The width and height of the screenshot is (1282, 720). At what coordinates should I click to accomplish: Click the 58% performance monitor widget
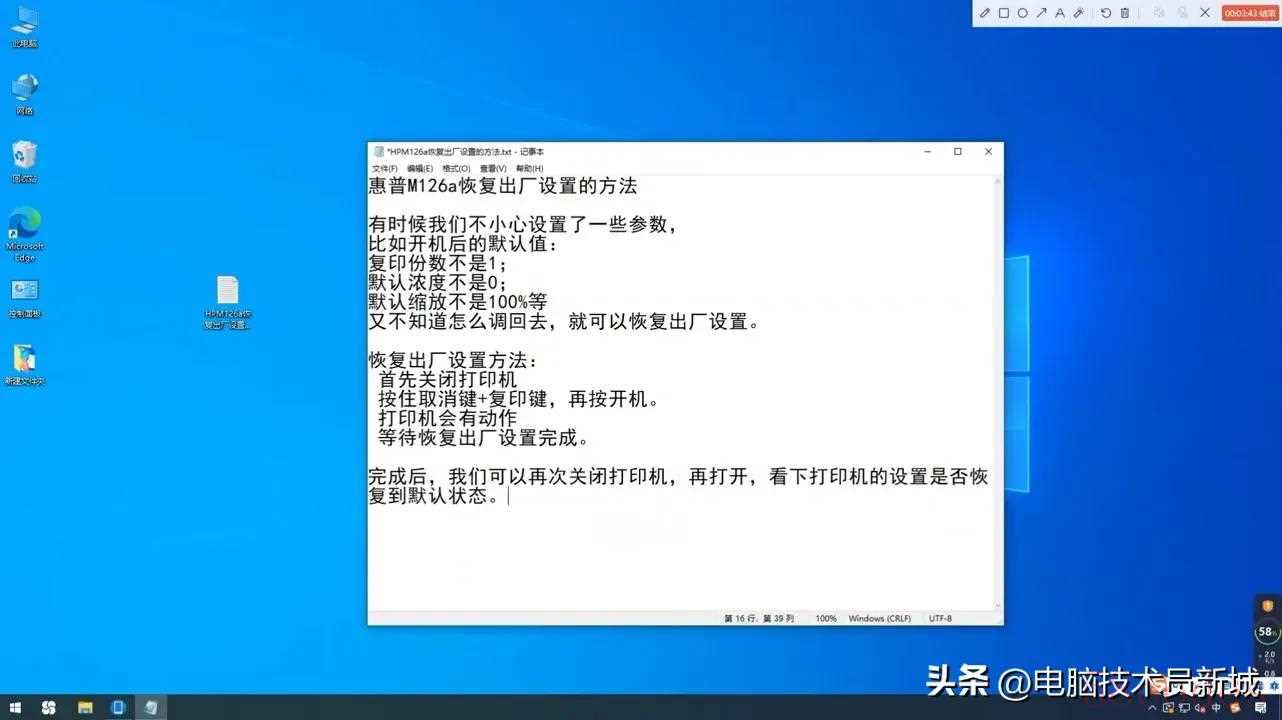pos(1267,632)
